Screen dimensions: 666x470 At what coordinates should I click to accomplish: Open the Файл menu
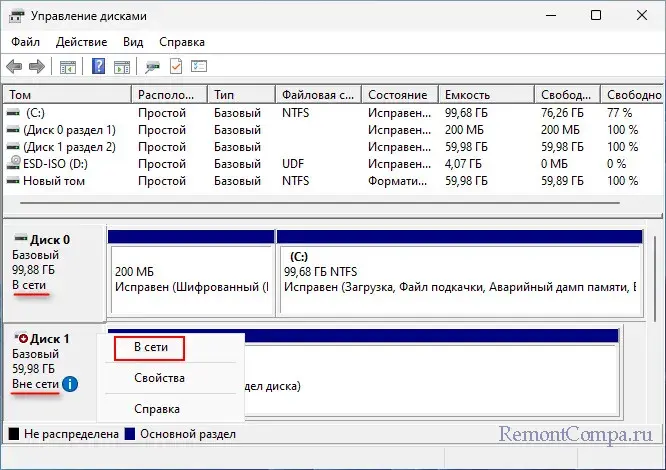click(x=28, y=42)
